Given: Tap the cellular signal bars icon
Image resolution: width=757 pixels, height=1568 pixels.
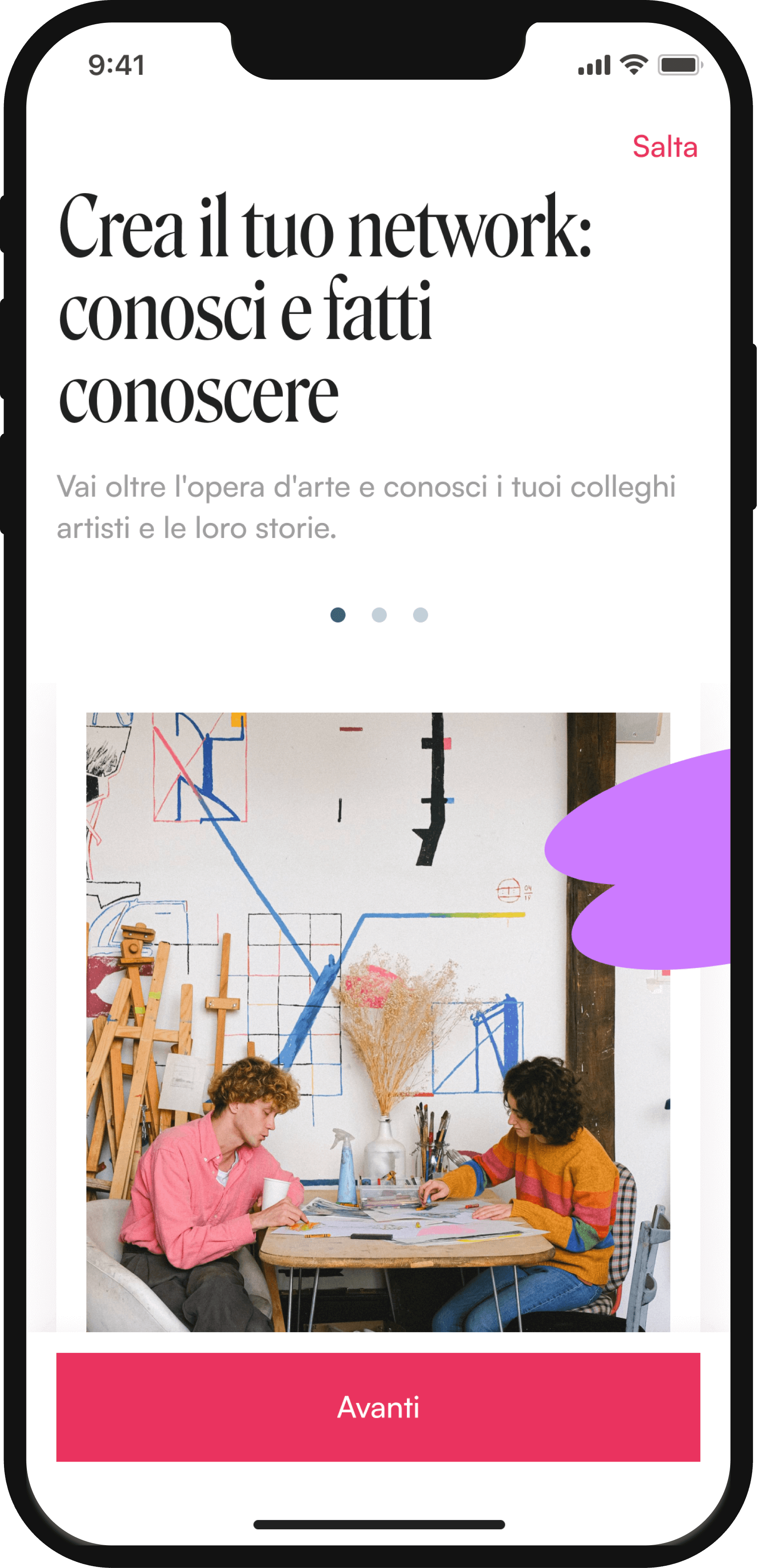Looking at the screenshot, I should (594, 65).
